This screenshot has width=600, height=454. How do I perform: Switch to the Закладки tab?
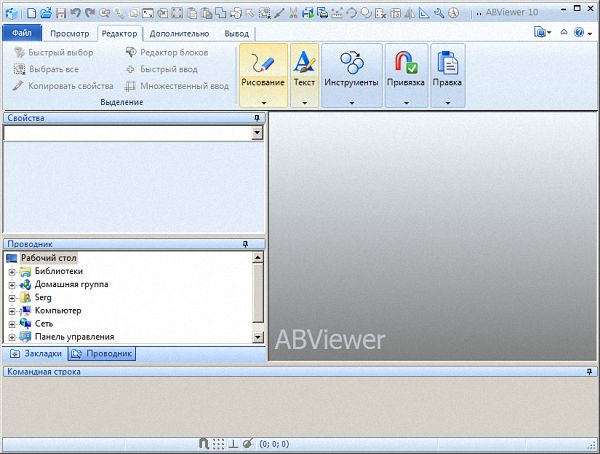pos(36,354)
